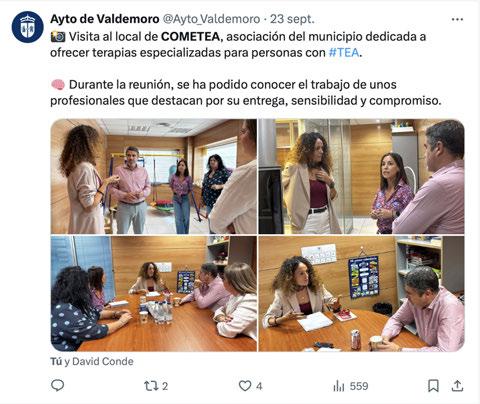The image size is (480, 404).
Task: Check the 559 views count
Action: [359, 386]
